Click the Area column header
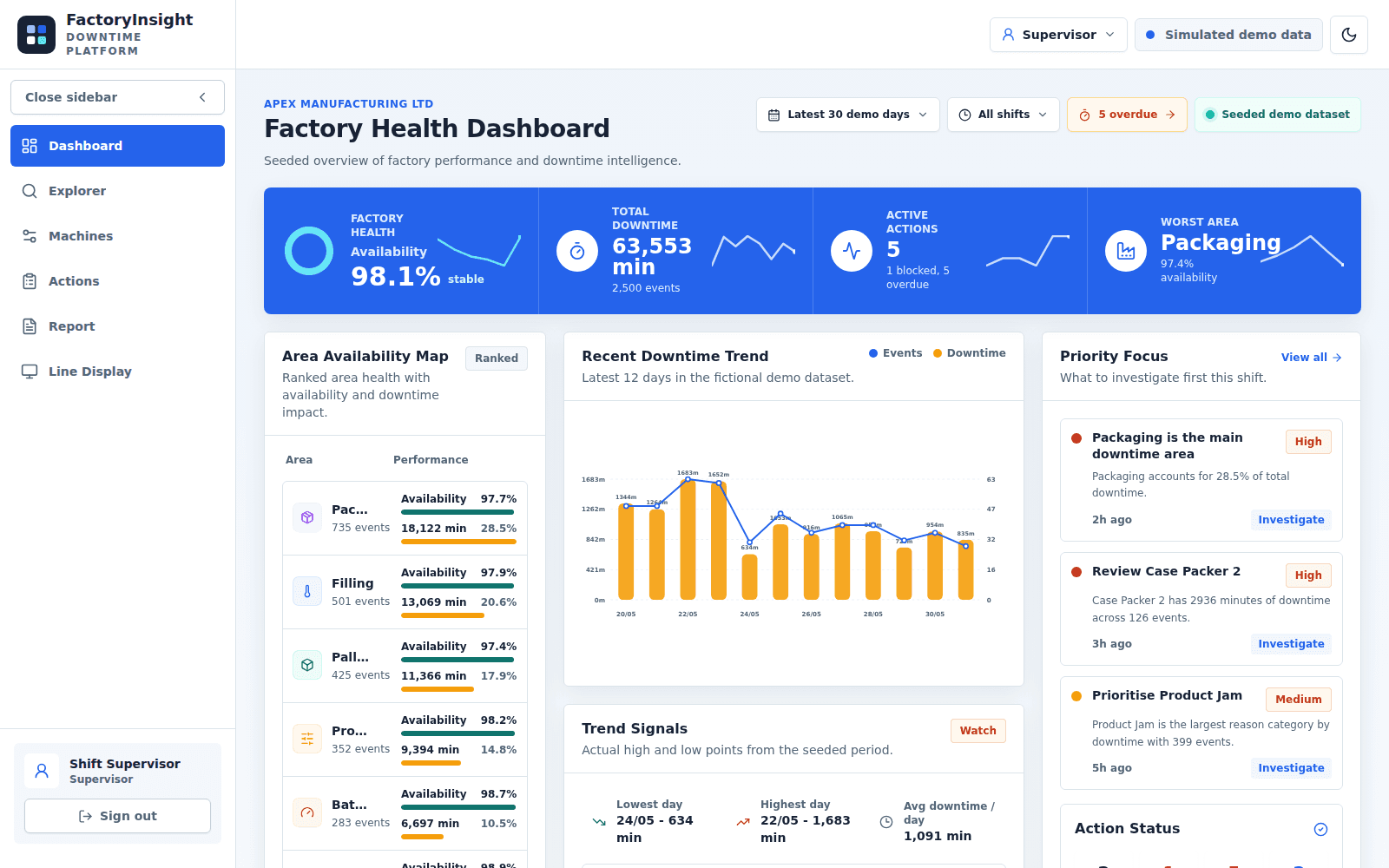 (299, 460)
